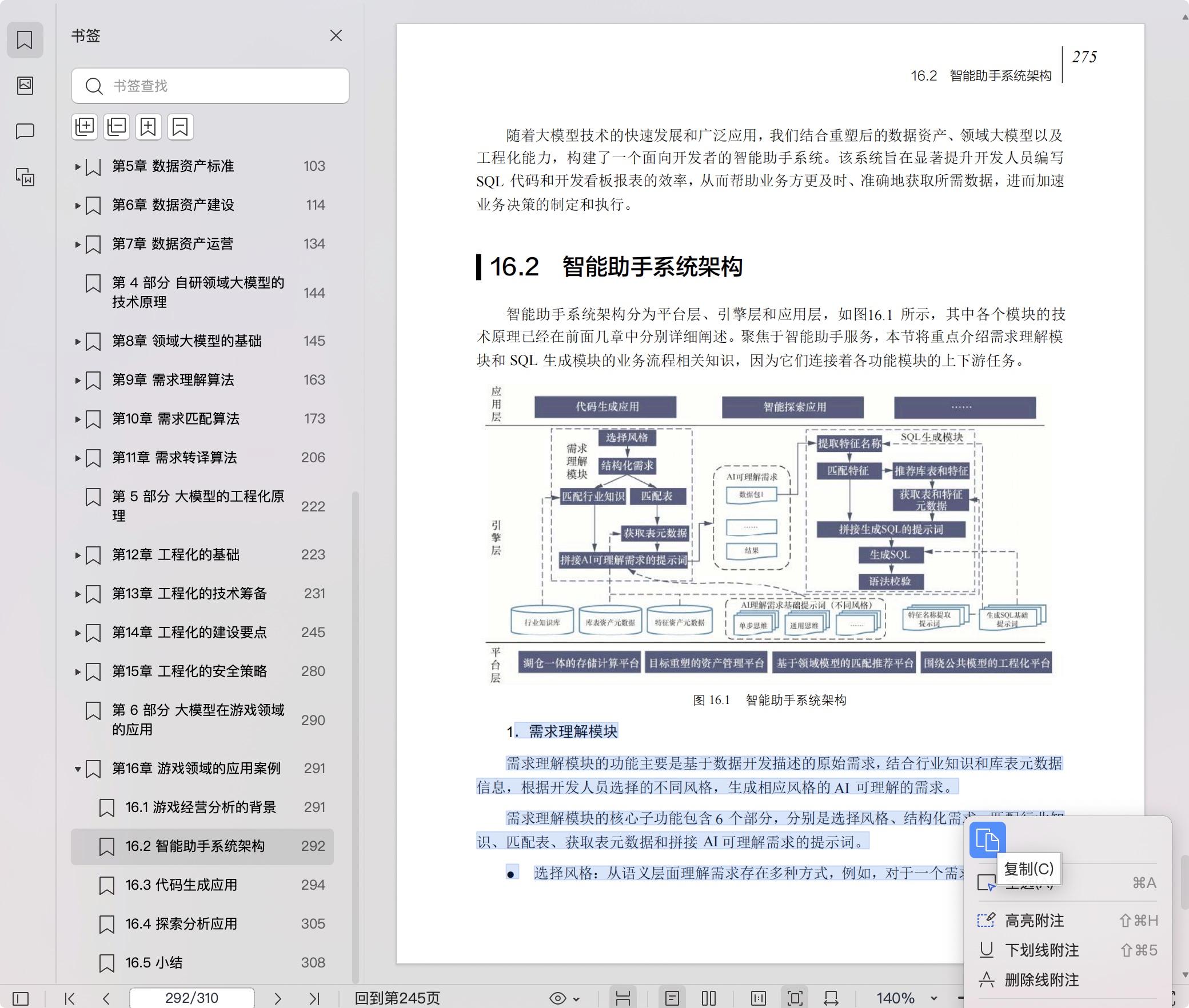Expand the 第5章 数据资产标准 bookmark
This screenshot has width=1189, height=1008.
(x=78, y=166)
